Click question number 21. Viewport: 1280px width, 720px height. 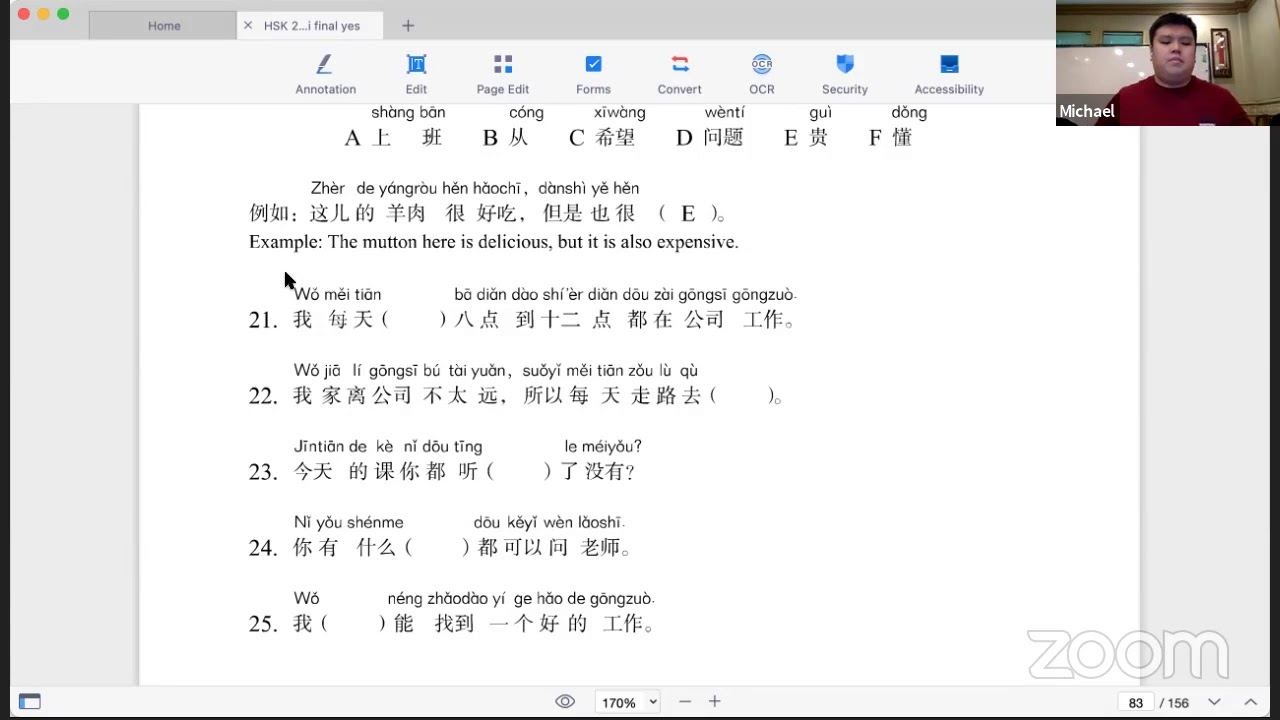(262, 320)
